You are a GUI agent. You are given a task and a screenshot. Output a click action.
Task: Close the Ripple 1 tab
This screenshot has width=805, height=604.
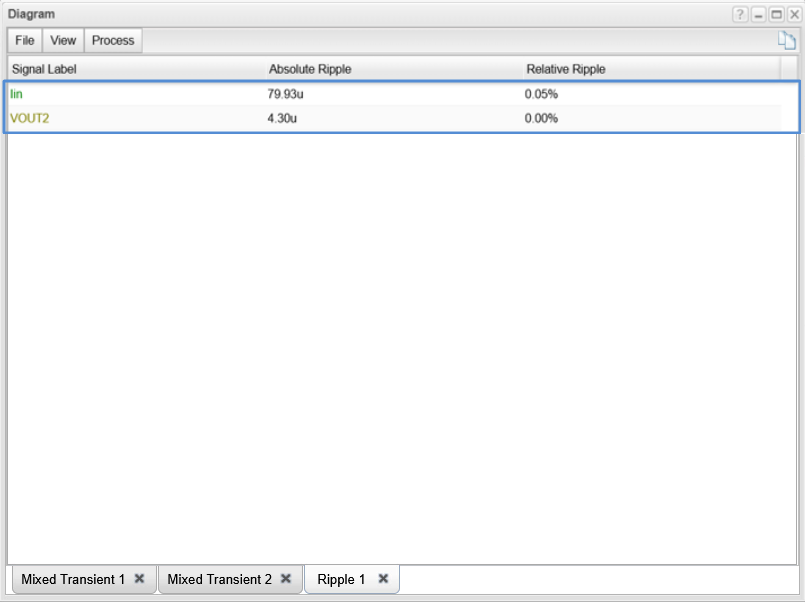coord(383,578)
